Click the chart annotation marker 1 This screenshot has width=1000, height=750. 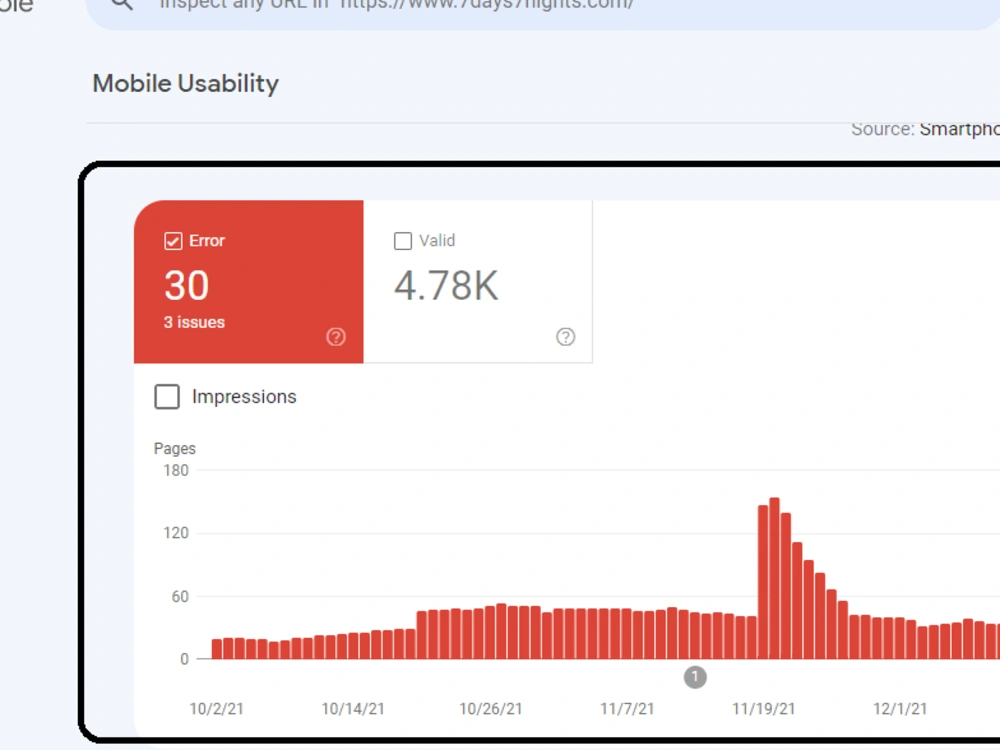click(695, 677)
